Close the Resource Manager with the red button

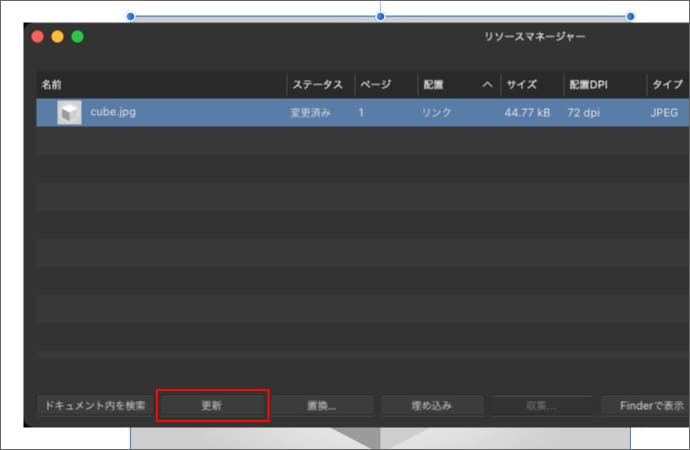[x=37, y=37]
